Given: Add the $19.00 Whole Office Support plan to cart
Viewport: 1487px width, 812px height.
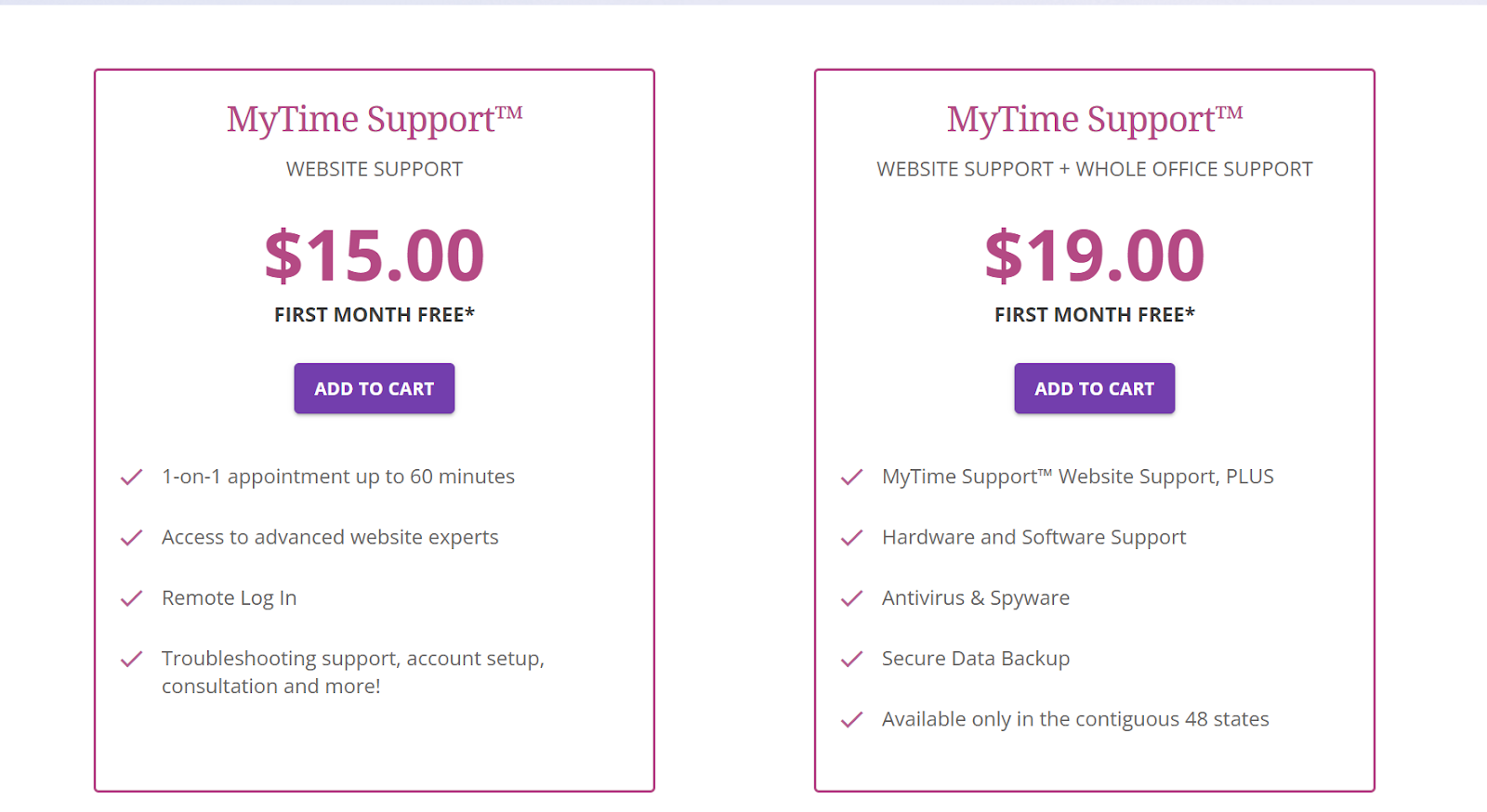Looking at the screenshot, I should (x=1094, y=388).
